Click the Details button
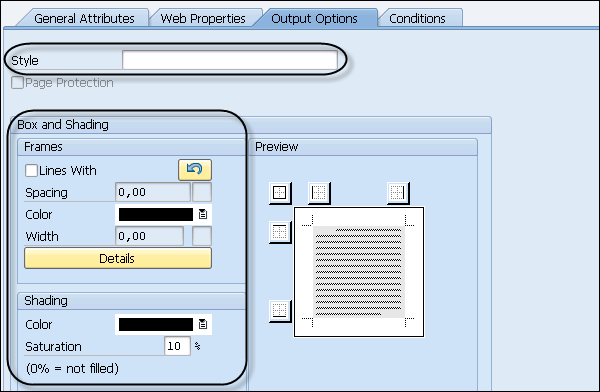Viewport: 600px width, 392px height. [118, 258]
